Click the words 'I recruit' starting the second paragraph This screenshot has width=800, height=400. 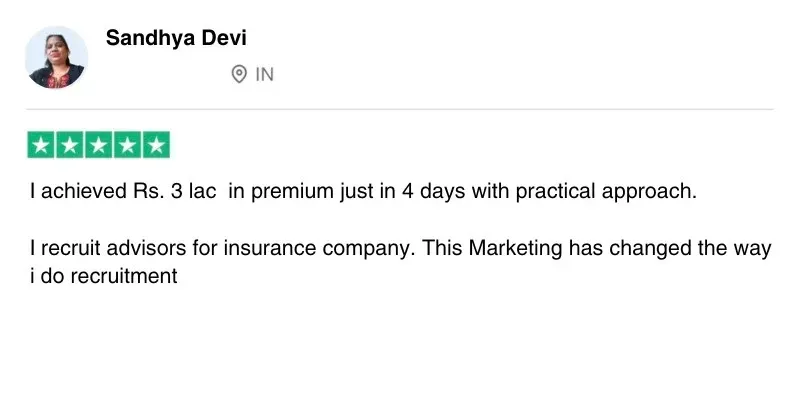tap(64, 249)
